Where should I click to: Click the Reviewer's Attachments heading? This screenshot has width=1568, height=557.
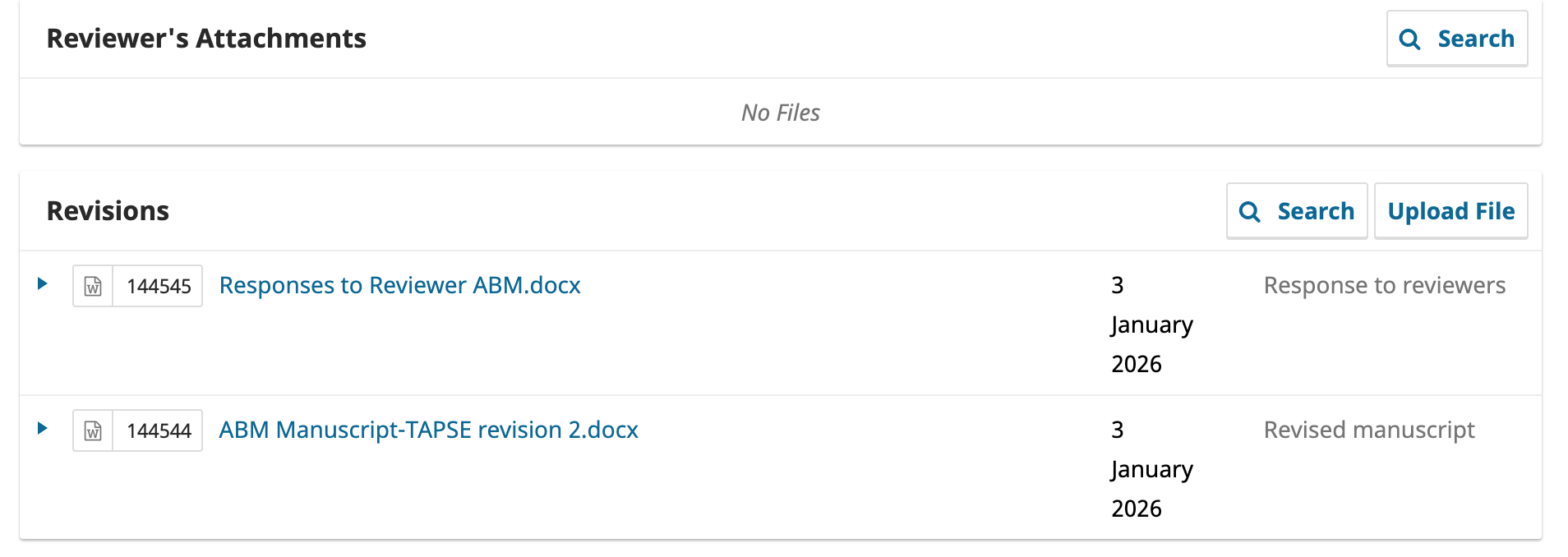point(206,39)
